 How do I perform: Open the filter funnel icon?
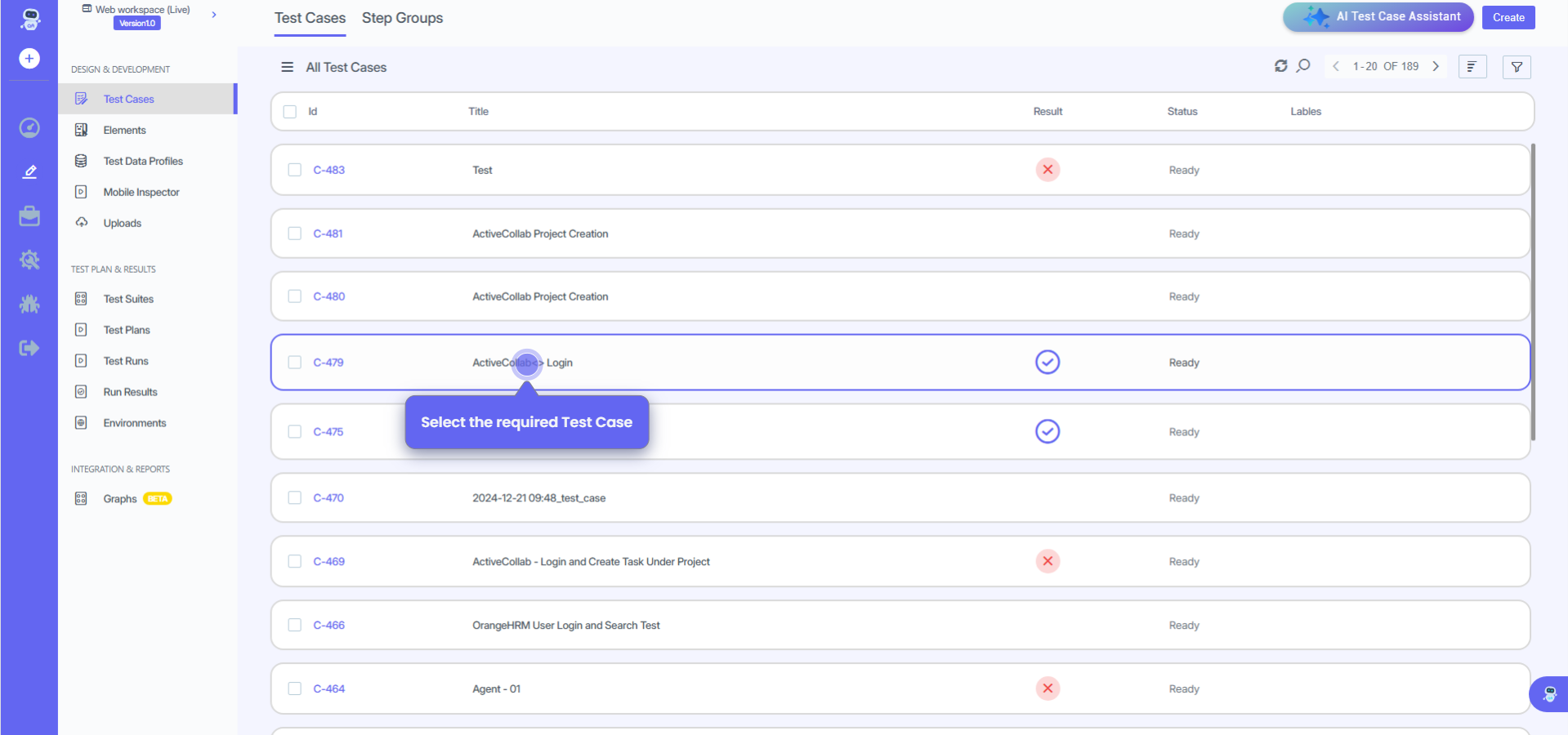click(1517, 67)
